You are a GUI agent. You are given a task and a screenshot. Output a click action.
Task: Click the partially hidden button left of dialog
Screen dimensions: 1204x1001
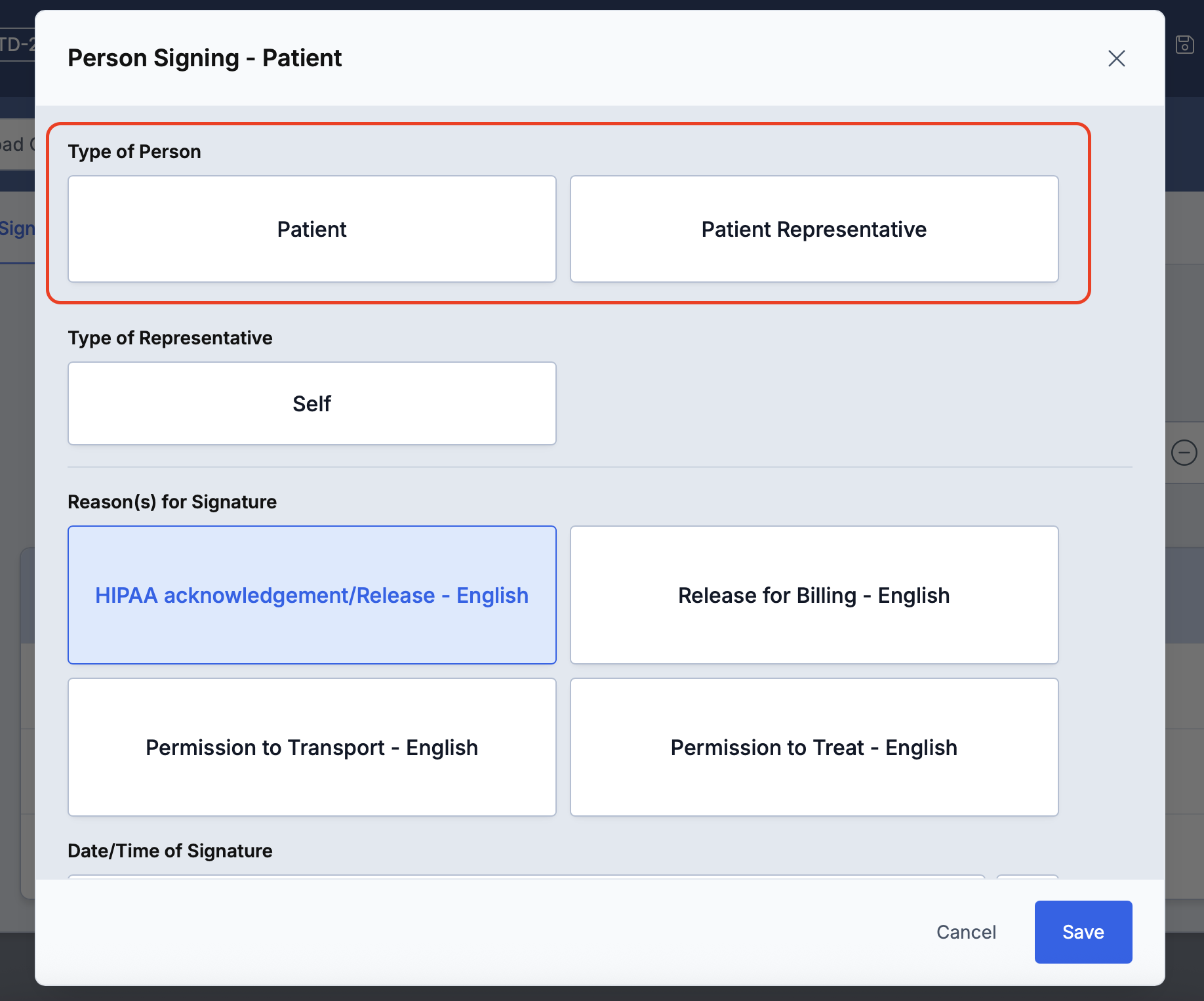click(17, 144)
